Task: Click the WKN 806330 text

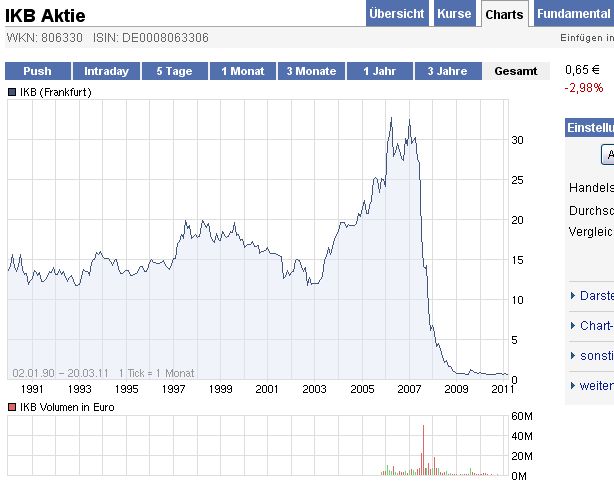Action: (x=45, y=38)
